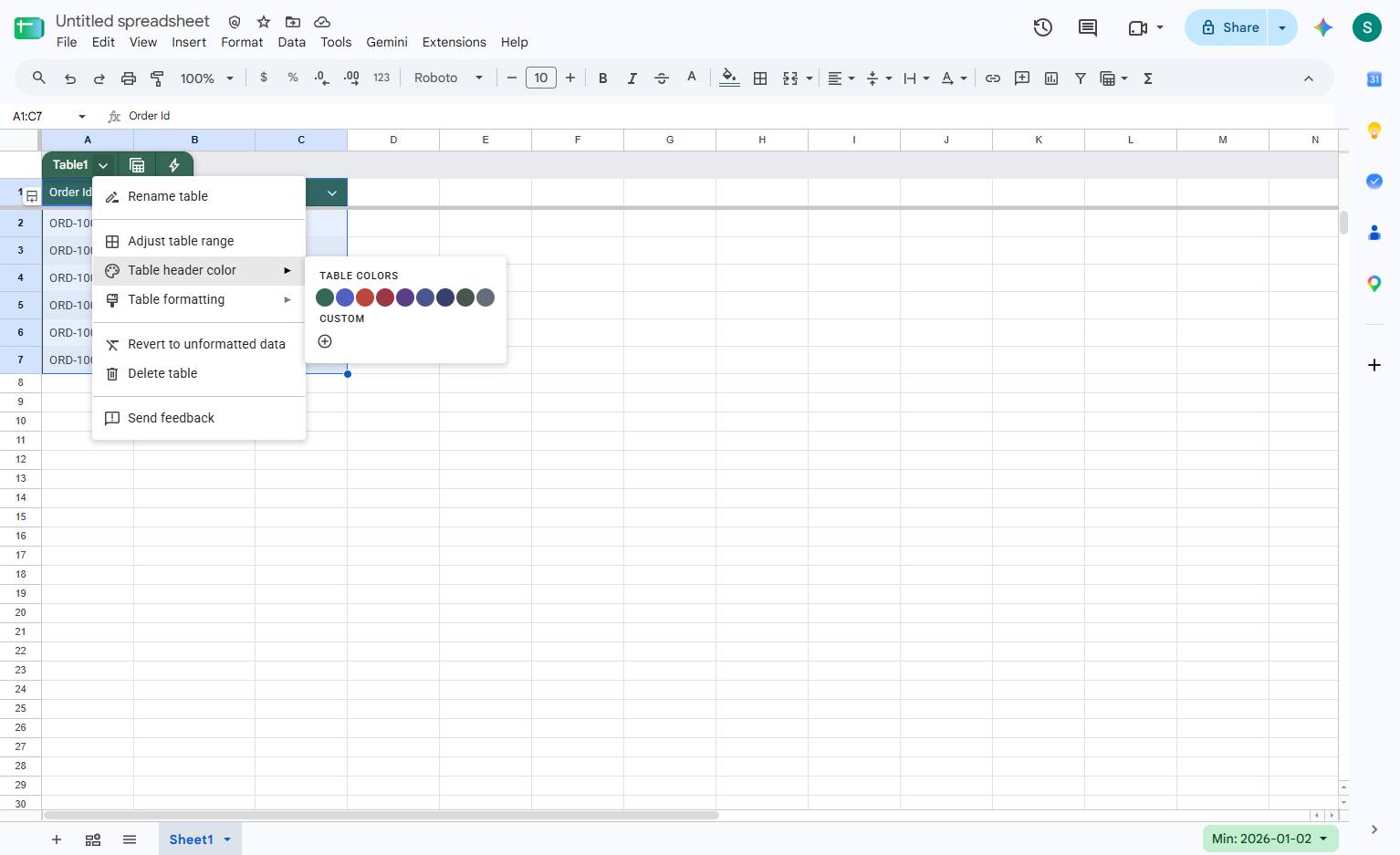Viewport: 1400px width, 855px height.
Task: Pick the bright red table color swatch
Action: [x=365, y=297]
